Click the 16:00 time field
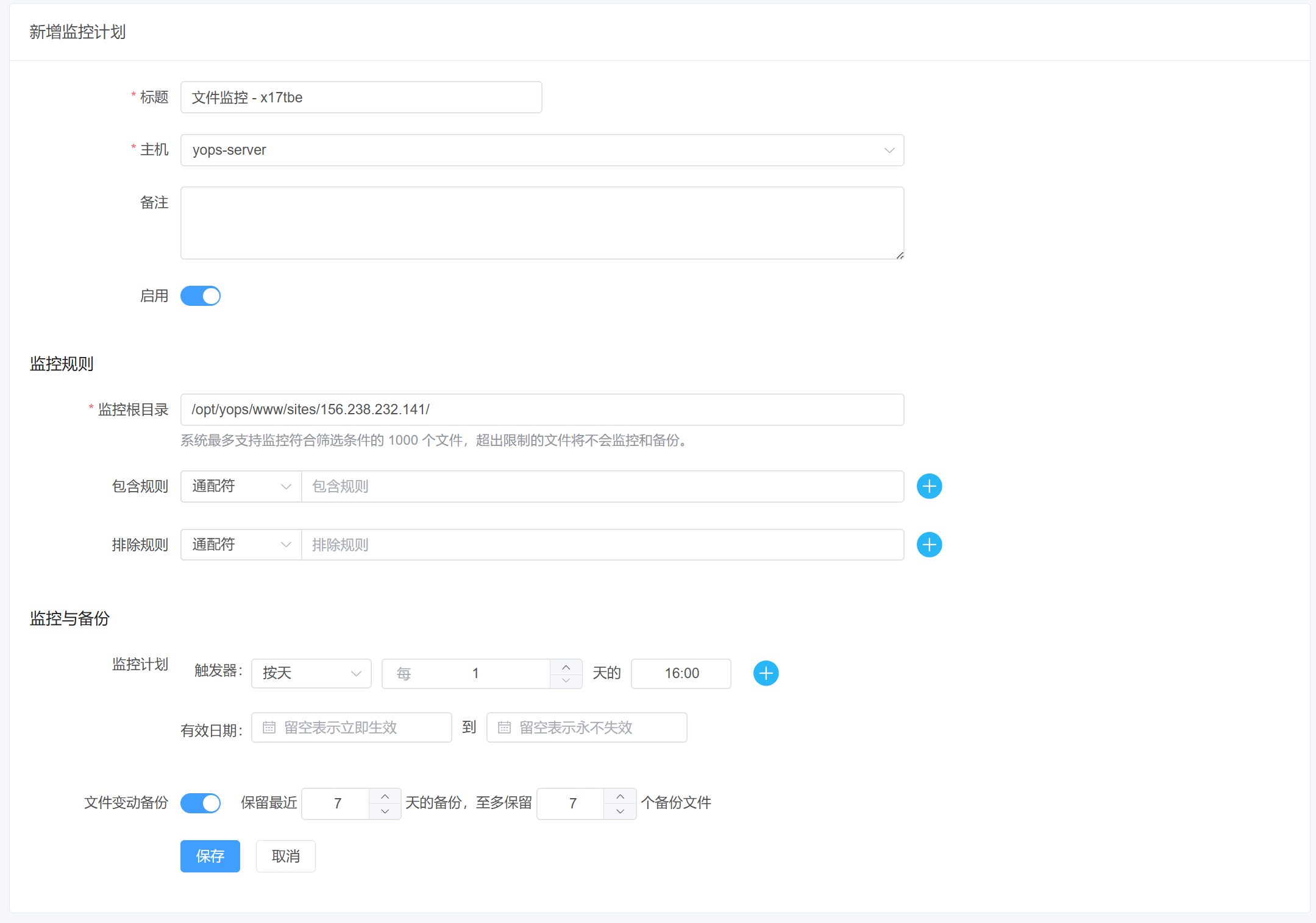Screen dimensions: 1316x923 tap(681, 673)
